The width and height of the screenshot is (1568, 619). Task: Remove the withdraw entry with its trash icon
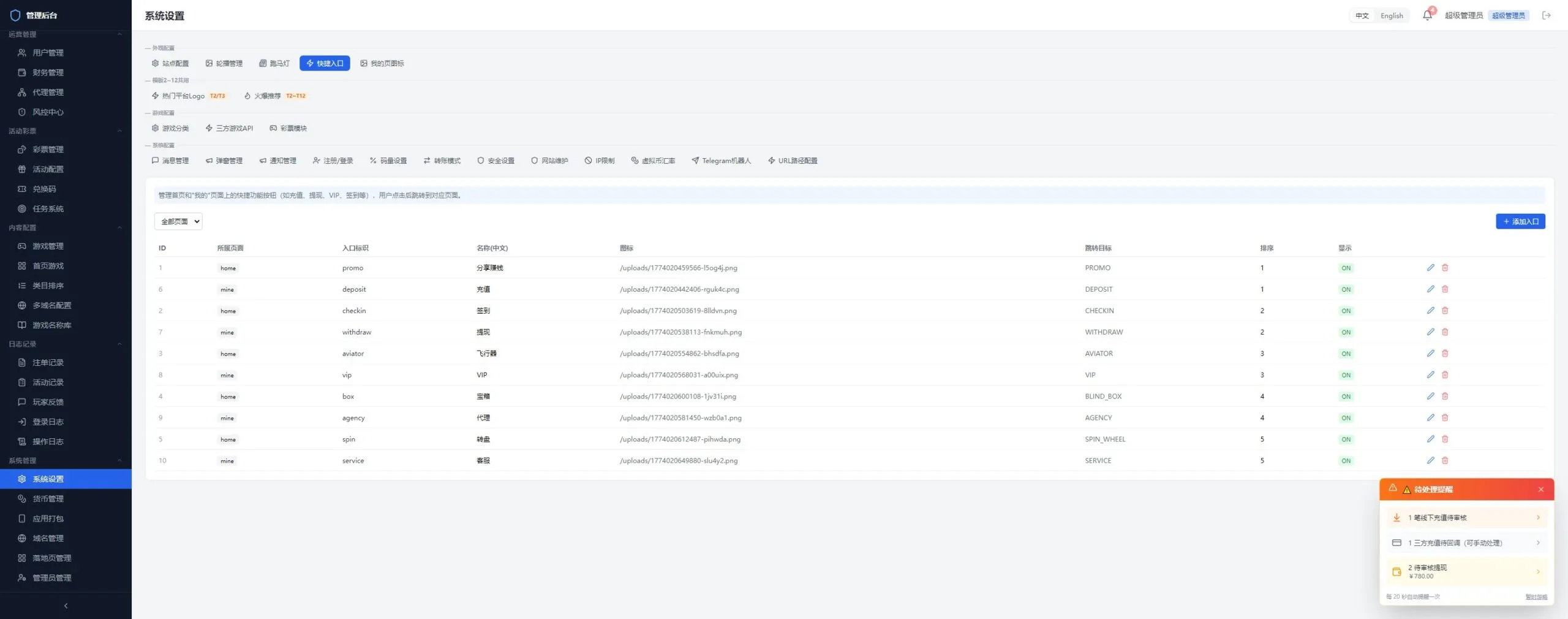click(1445, 332)
